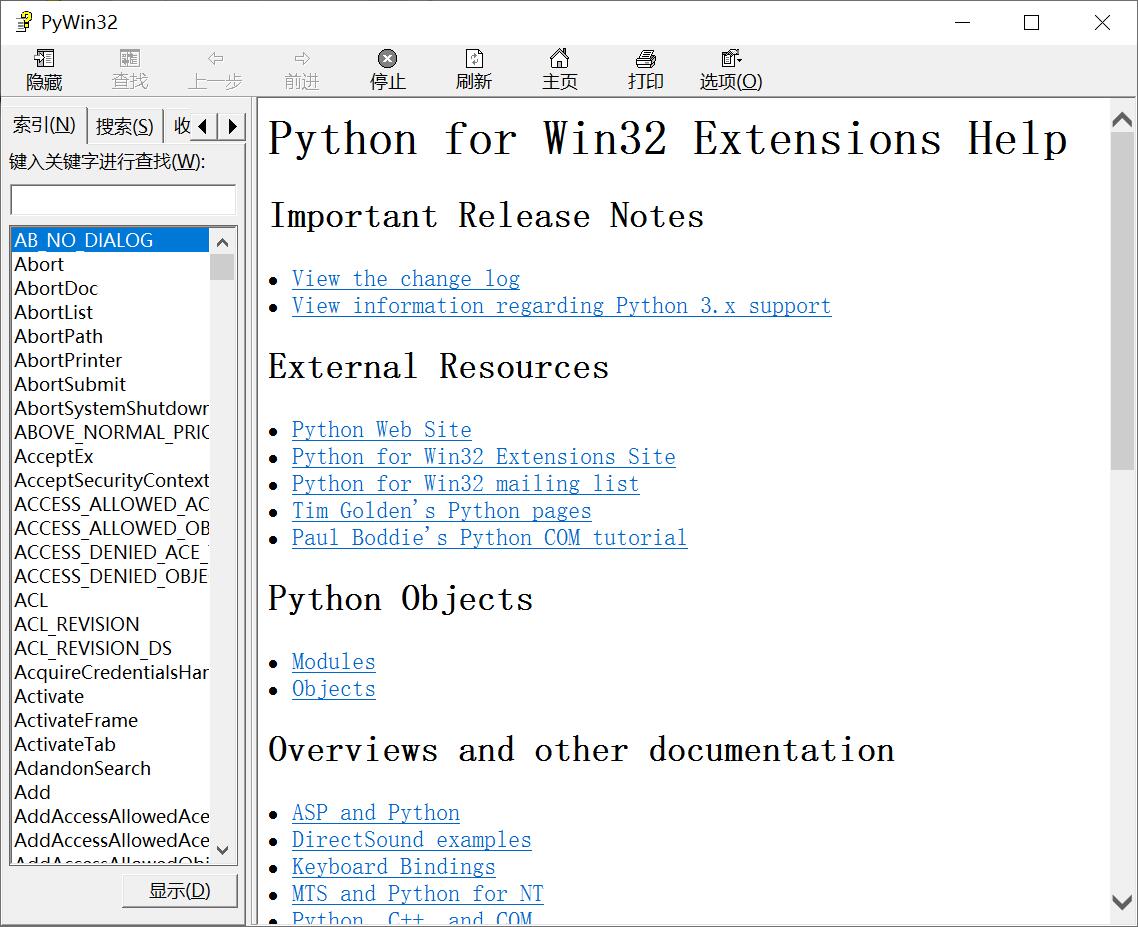
Task: Click the 停止 (Stop) icon
Action: coord(387,68)
